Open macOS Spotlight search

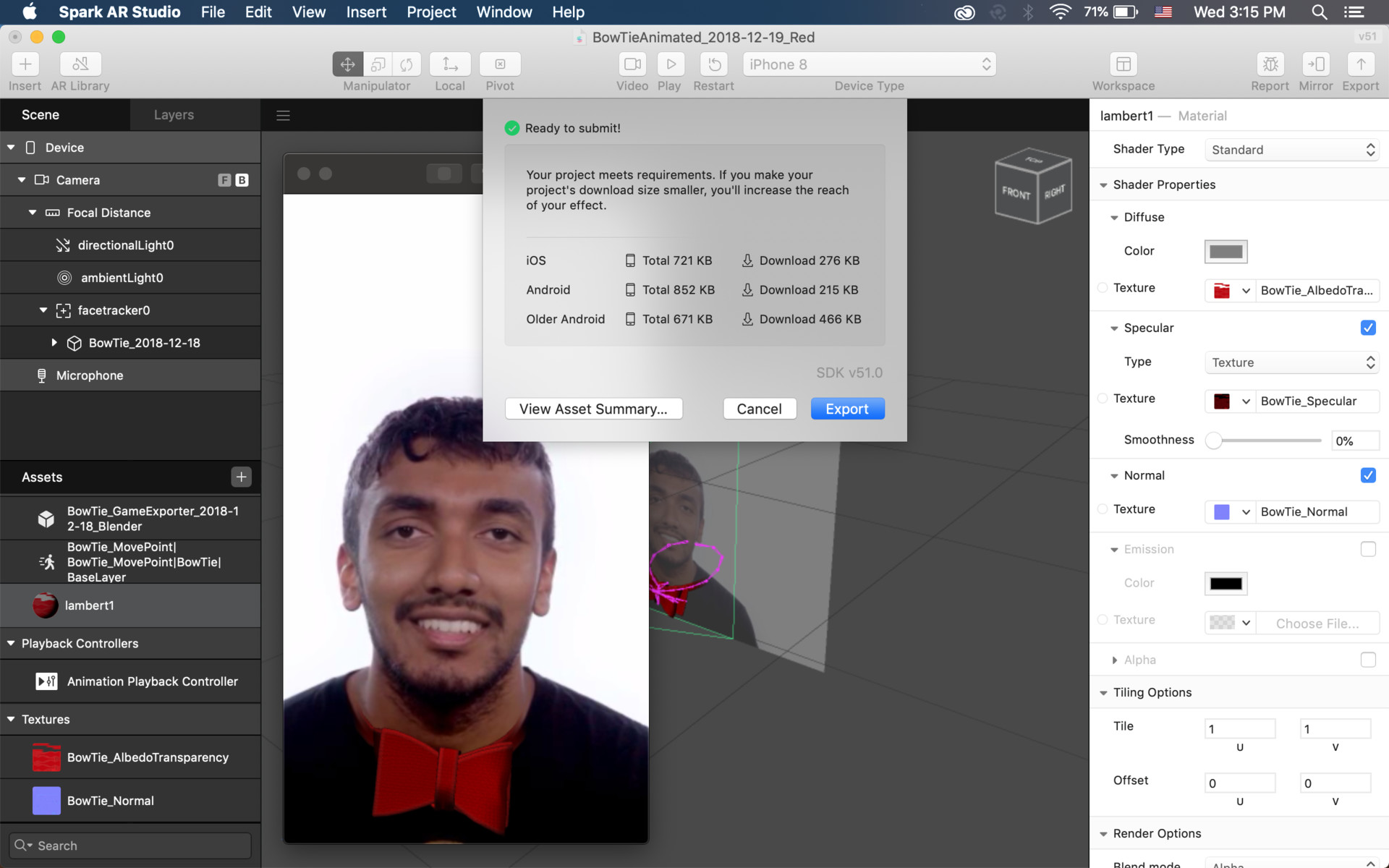(1319, 12)
